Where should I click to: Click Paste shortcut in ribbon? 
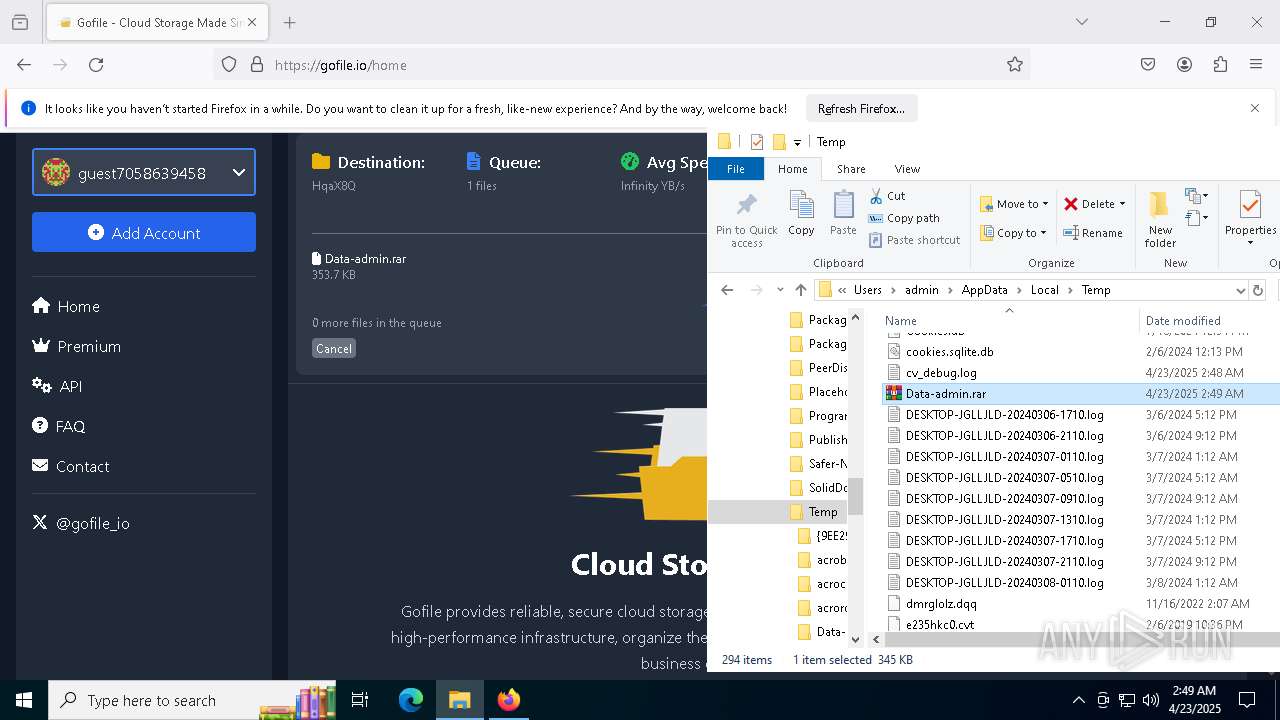pyautogui.click(x=915, y=240)
